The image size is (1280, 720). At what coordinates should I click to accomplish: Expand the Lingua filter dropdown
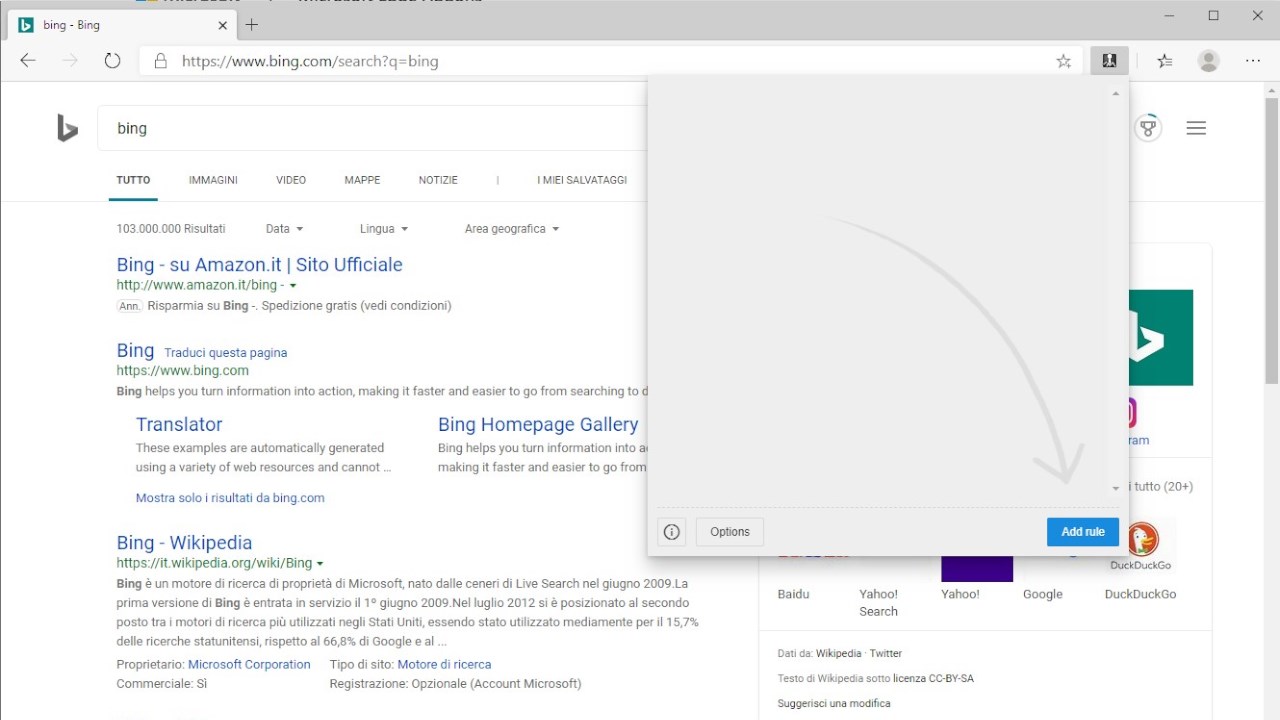384,229
